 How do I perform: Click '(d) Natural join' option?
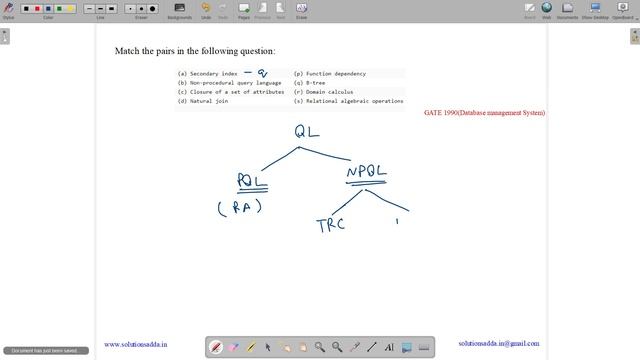203,101
